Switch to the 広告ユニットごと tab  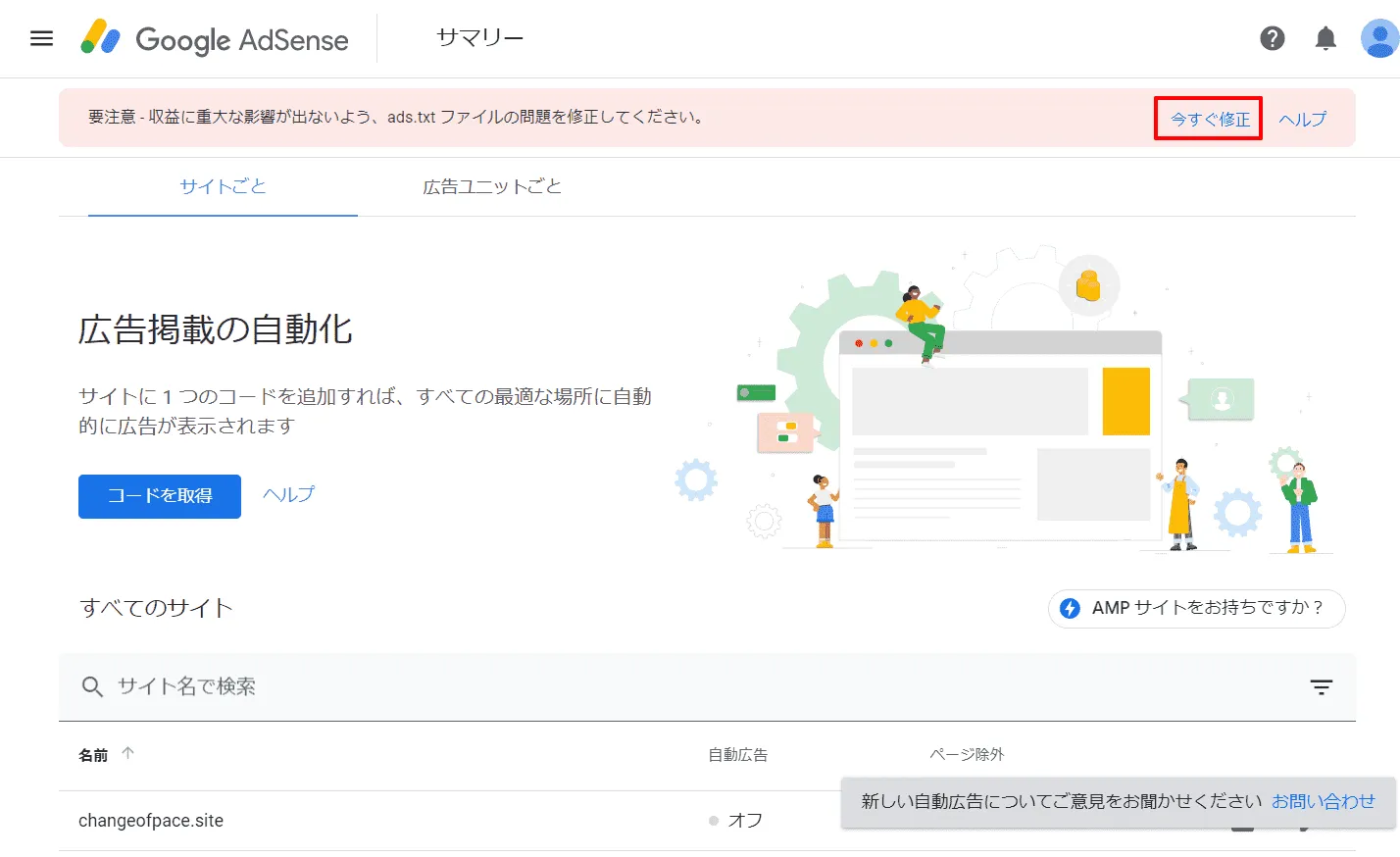click(x=491, y=186)
